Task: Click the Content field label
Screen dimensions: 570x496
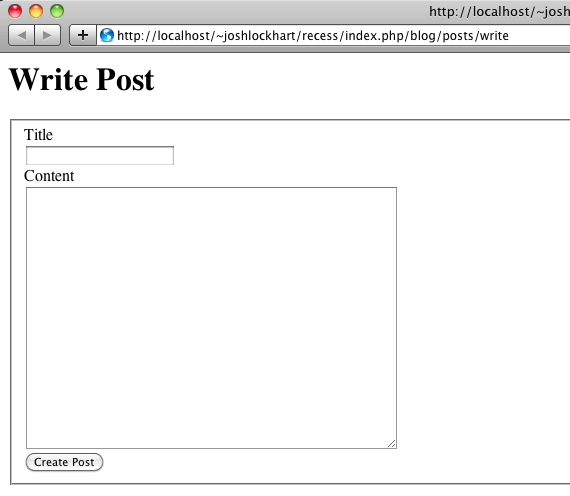Action: coord(49,176)
